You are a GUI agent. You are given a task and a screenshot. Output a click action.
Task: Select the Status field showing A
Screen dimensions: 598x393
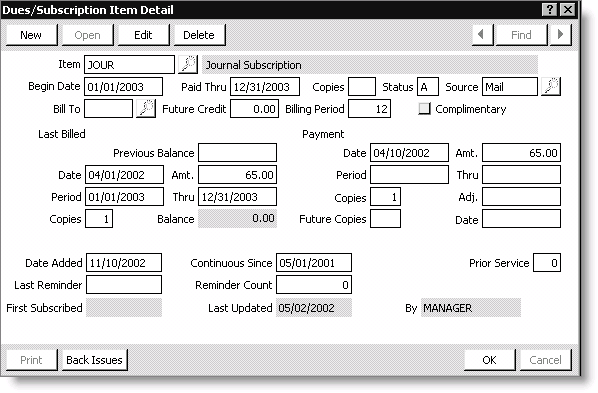pyautogui.click(x=428, y=87)
